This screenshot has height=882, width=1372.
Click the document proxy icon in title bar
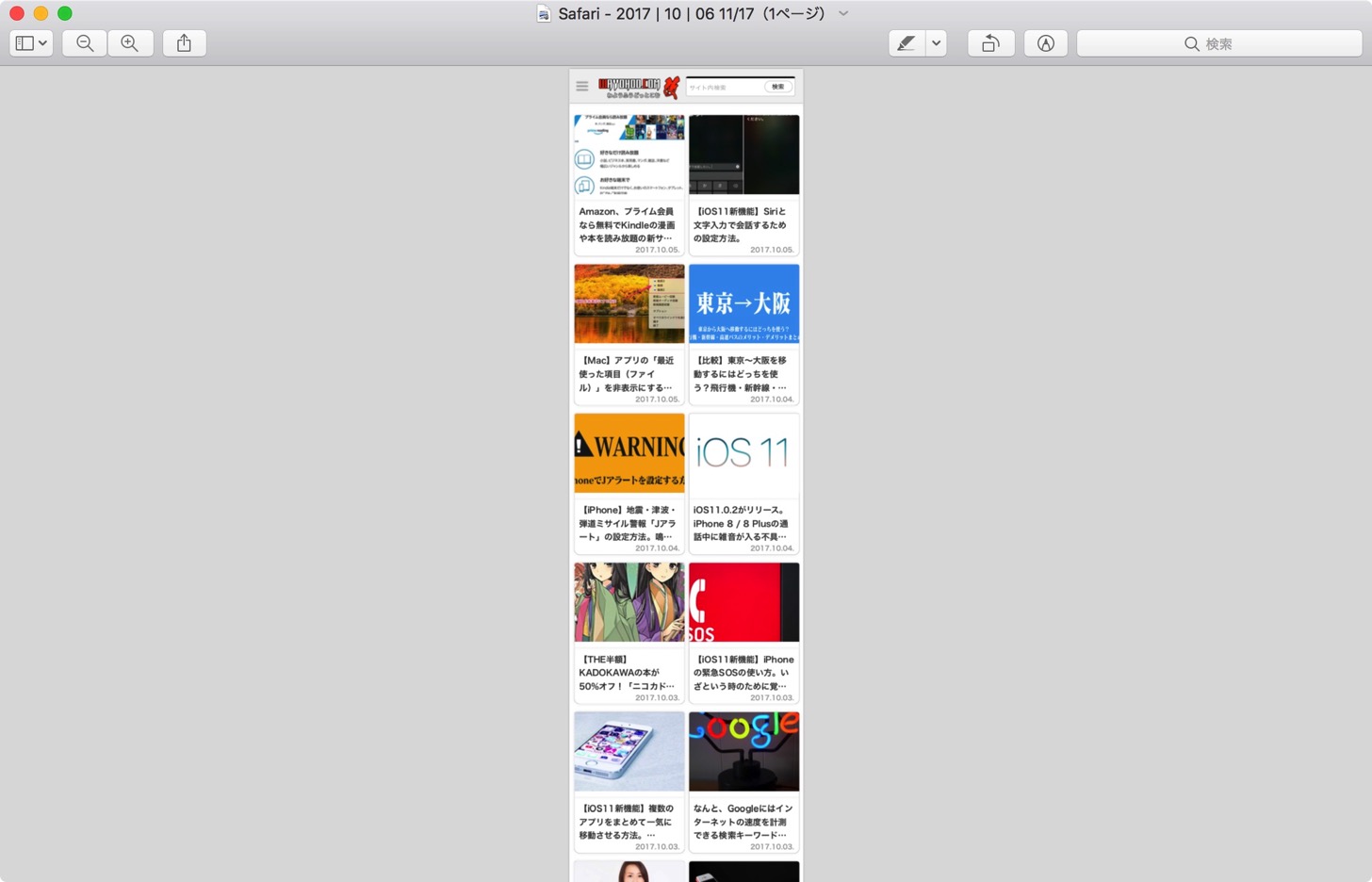pos(544,13)
